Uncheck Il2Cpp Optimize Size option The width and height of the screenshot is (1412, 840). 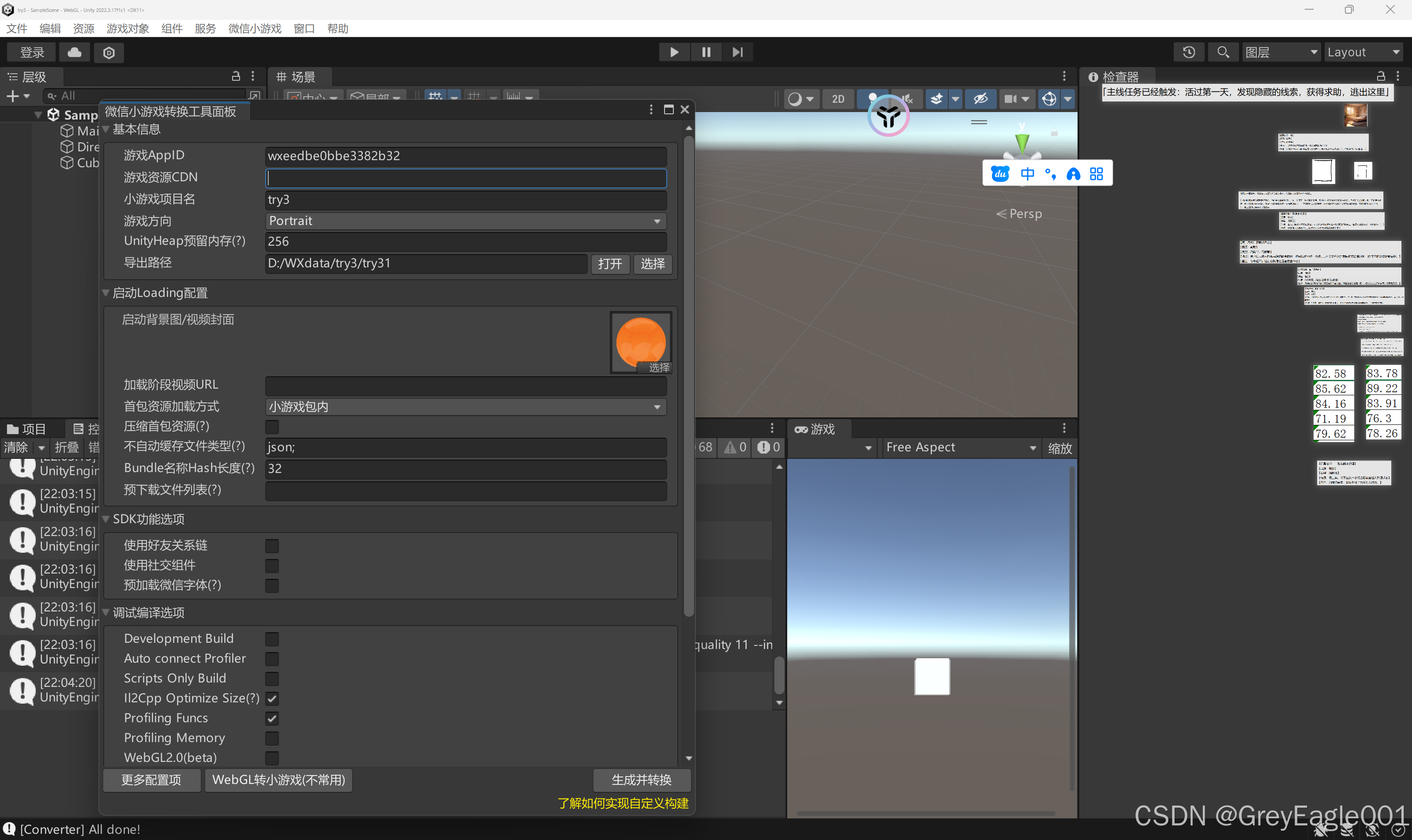tap(272, 698)
